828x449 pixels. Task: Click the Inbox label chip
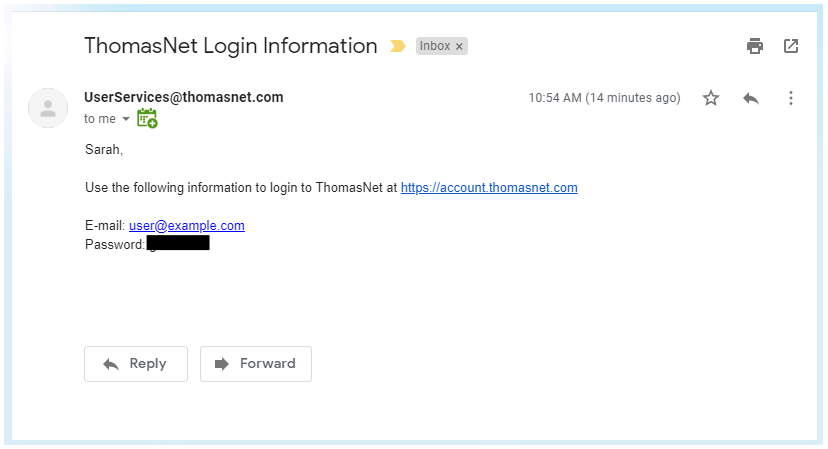435,46
